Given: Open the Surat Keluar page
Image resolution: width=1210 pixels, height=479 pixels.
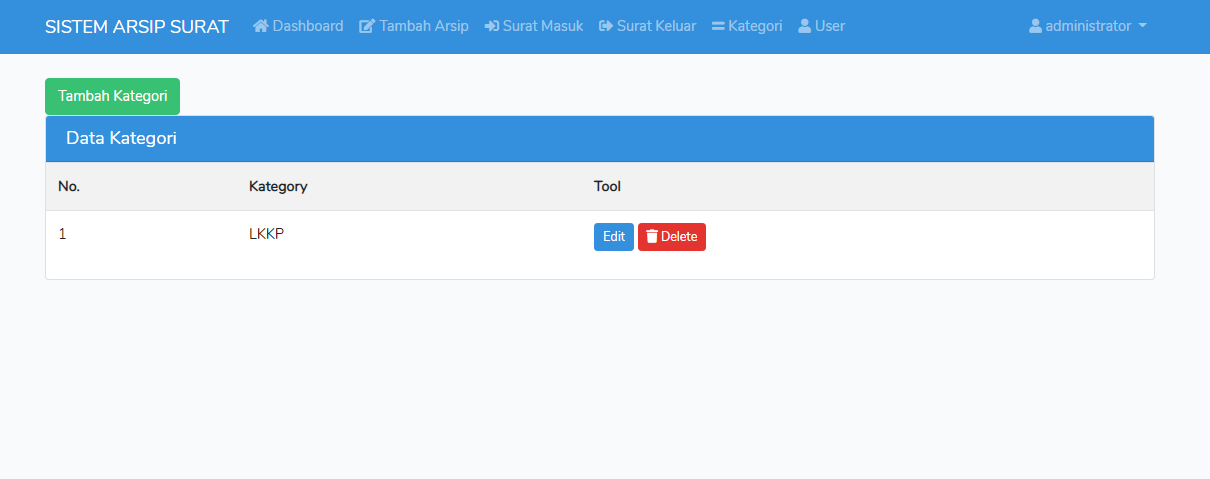Looking at the screenshot, I should tap(647, 26).
